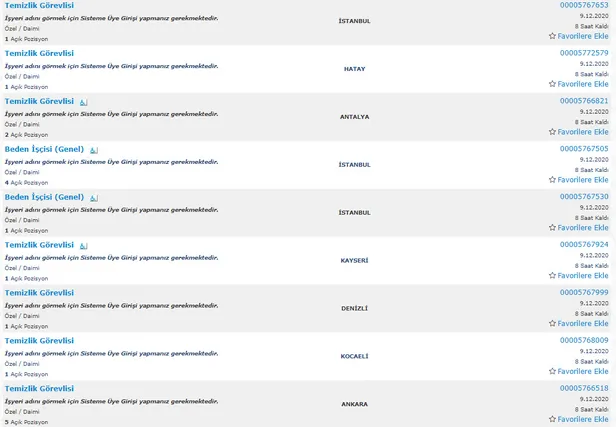The image size is (616, 427).
Task: Open job number 00005767505
Action: coord(583,148)
